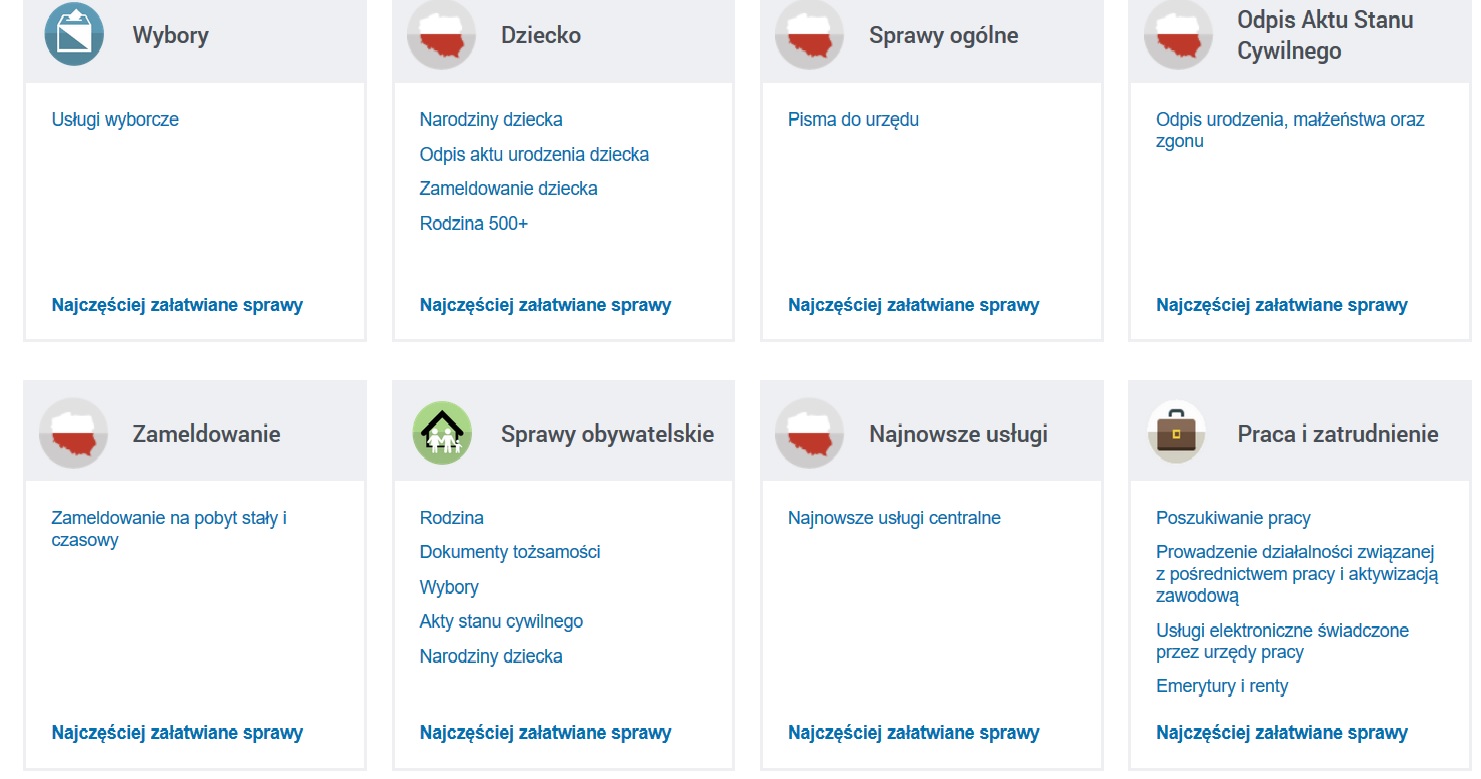1481x779 pixels.
Task: Click the ballot box icon beside Wybory
Action: [x=75, y=35]
